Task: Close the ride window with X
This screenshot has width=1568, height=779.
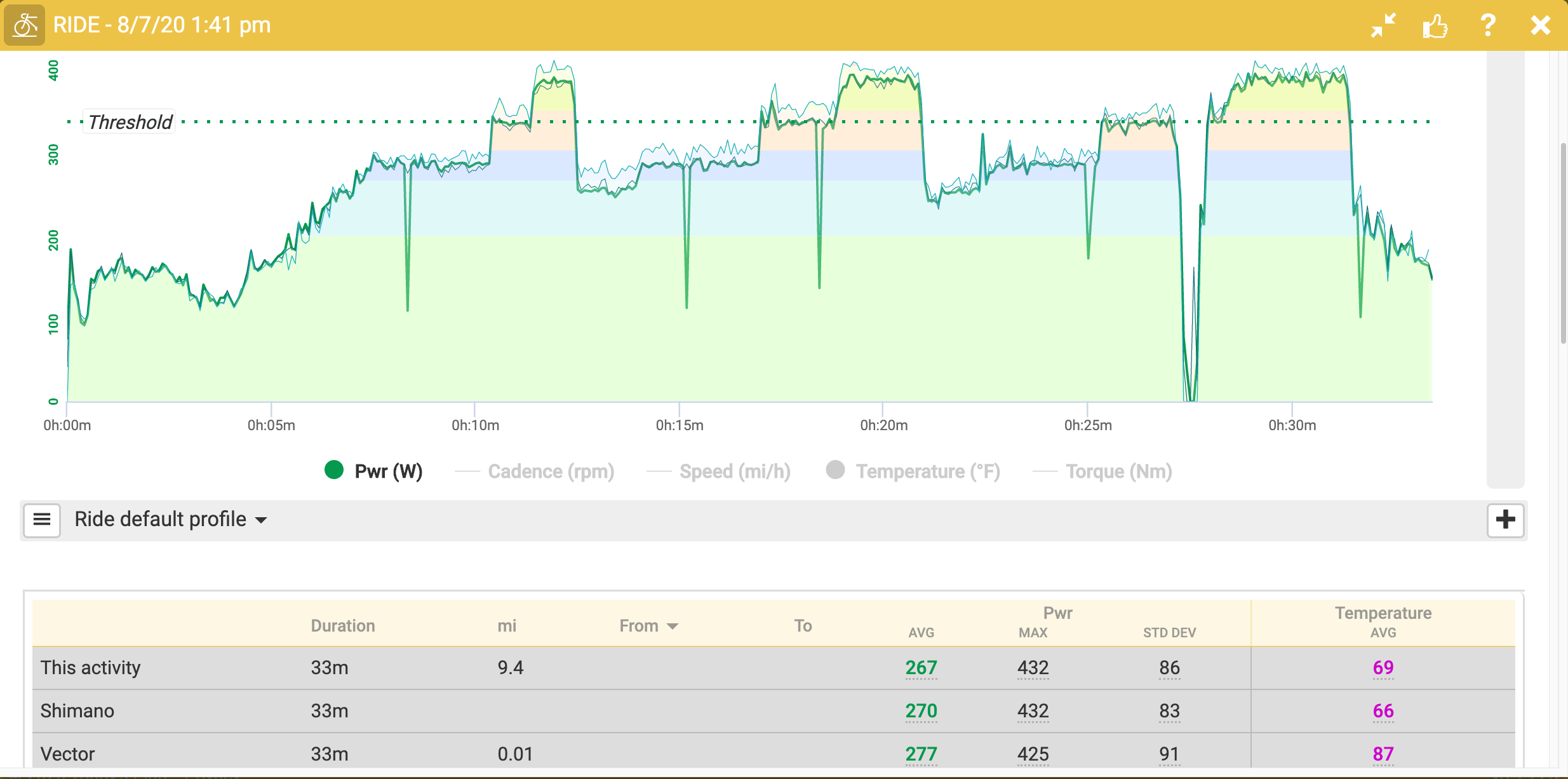Action: click(x=1540, y=25)
